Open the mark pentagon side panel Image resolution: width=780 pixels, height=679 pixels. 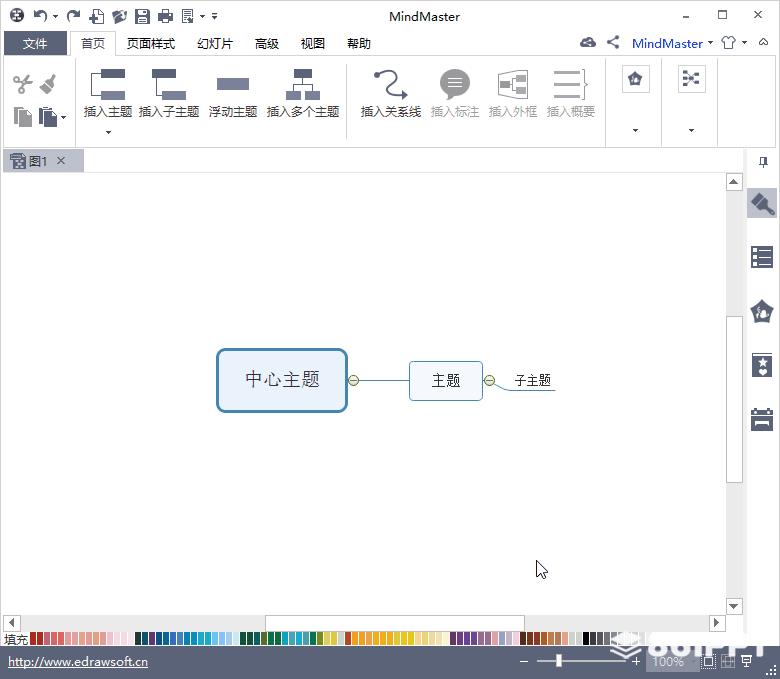(762, 311)
